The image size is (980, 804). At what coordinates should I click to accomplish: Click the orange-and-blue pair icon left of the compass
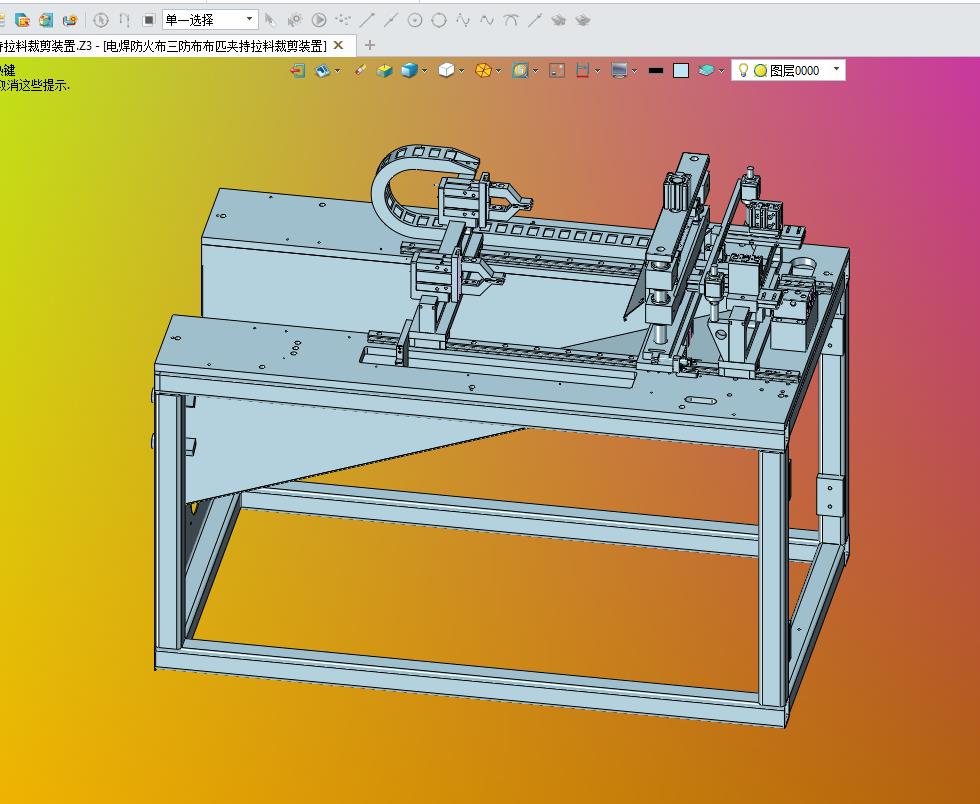(x=69, y=20)
